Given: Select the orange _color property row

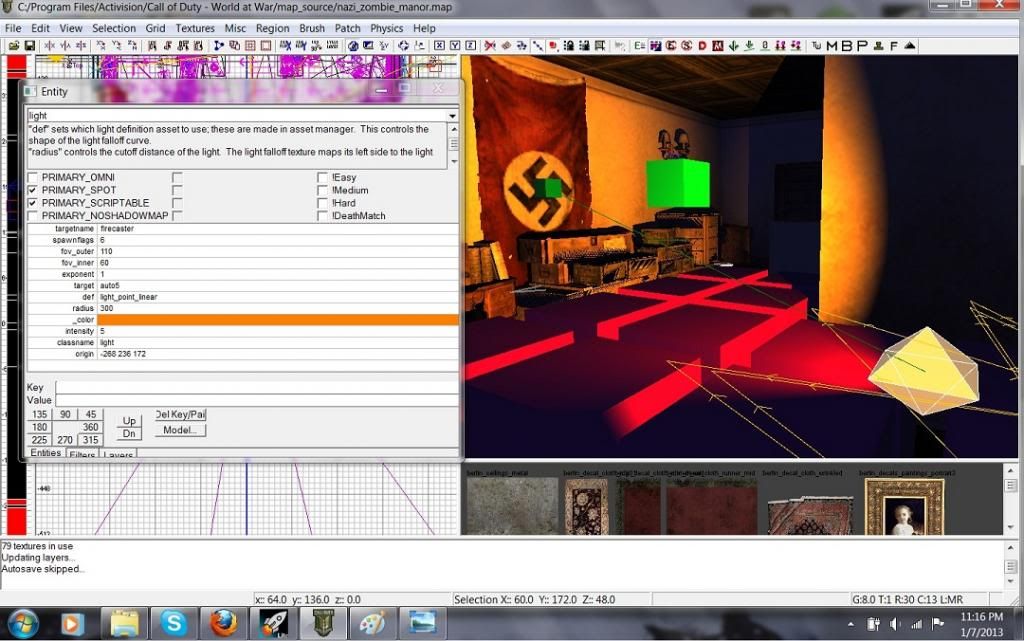Looking at the screenshot, I should click(243, 320).
